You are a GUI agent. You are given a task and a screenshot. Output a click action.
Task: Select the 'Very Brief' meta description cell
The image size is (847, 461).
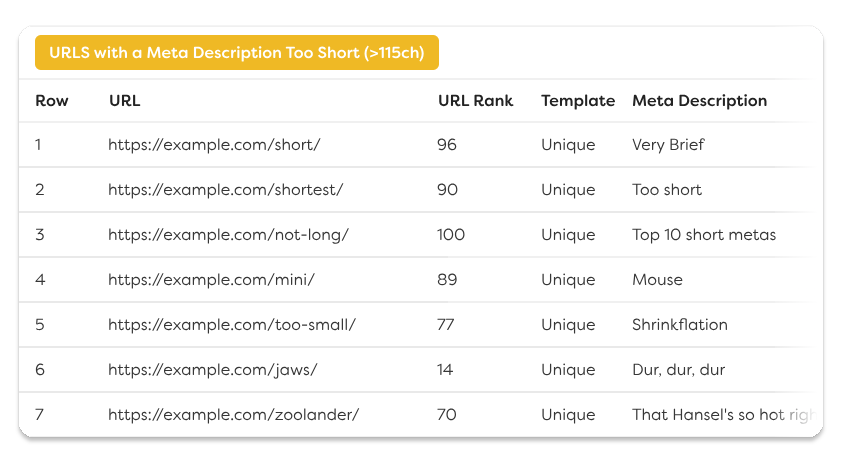668,145
